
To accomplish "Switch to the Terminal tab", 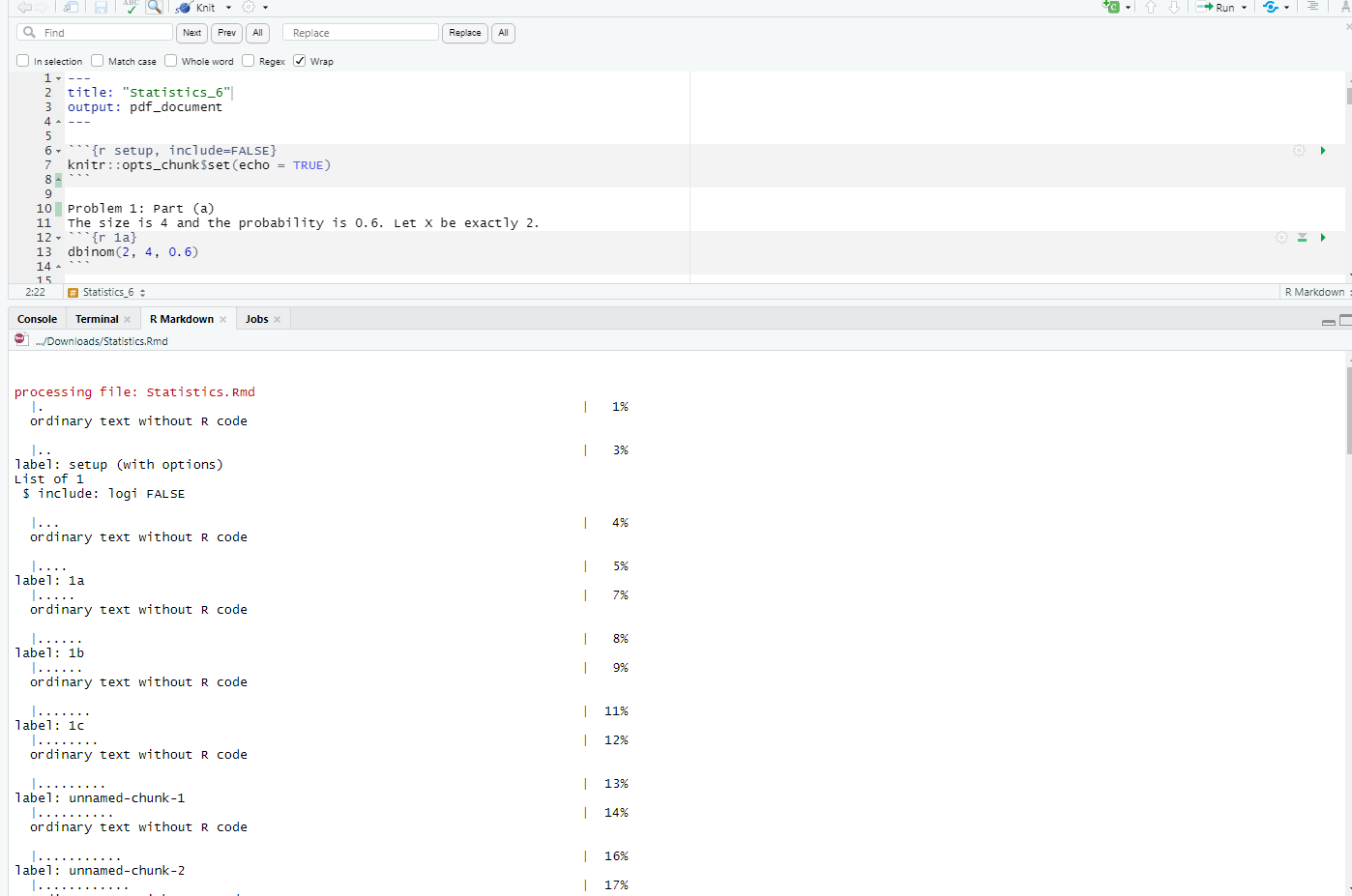I will 97,318.
